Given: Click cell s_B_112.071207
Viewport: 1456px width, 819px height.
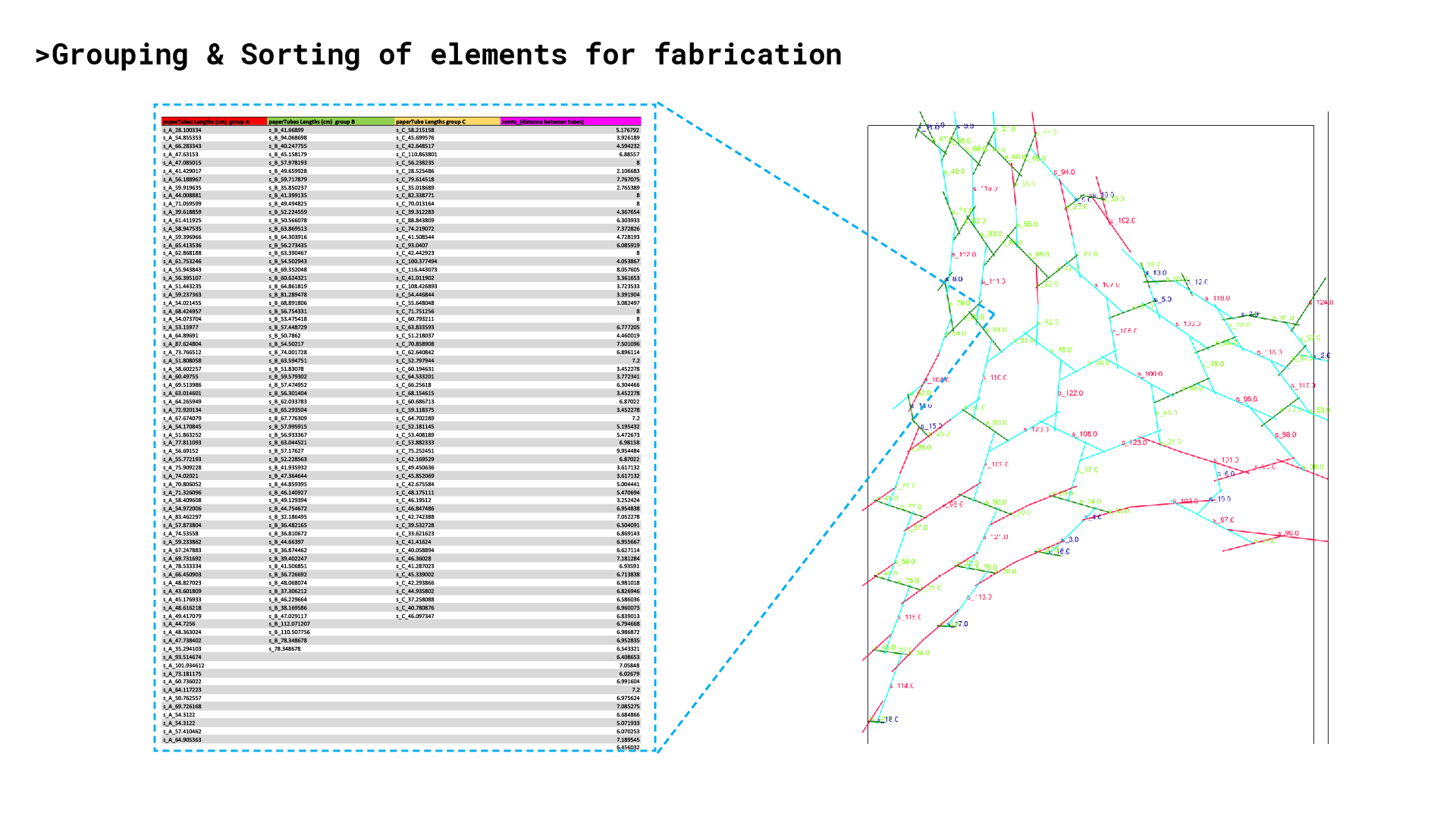Looking at the screenshot, I should pyautogui.click(x=290, y=624).
